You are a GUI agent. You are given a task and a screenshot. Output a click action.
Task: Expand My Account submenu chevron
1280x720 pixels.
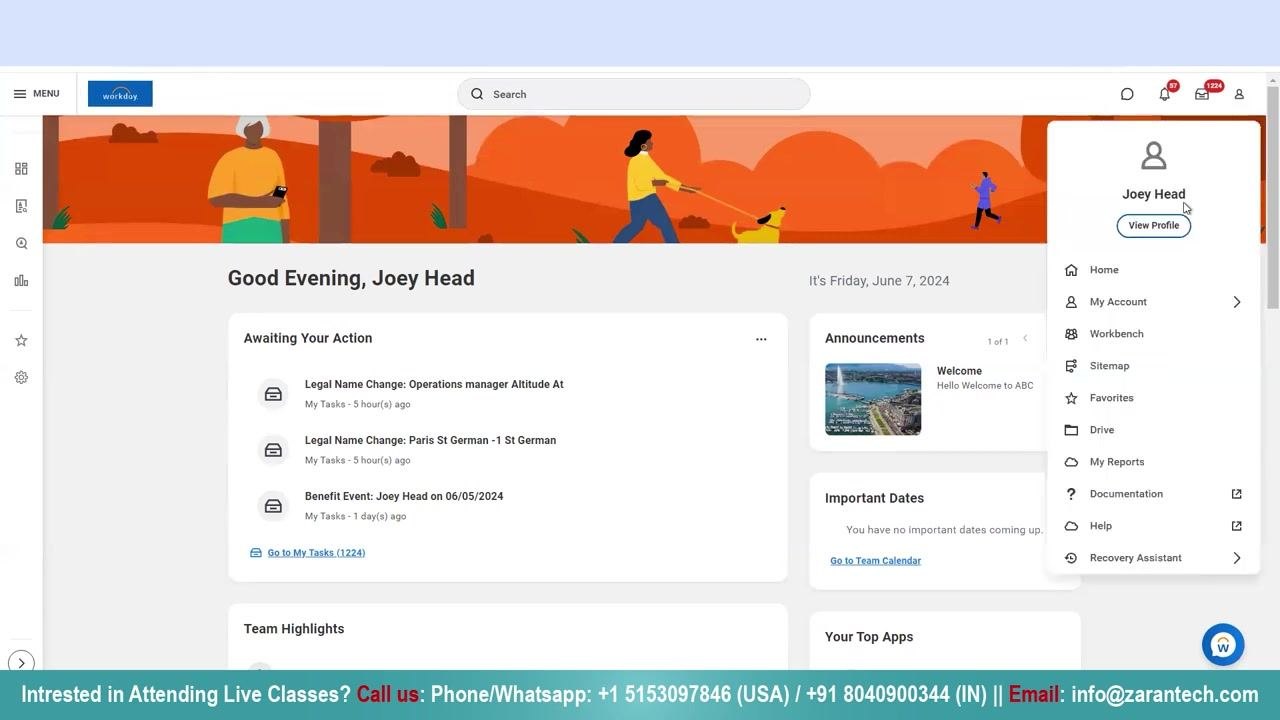[x=1237, y=302]
